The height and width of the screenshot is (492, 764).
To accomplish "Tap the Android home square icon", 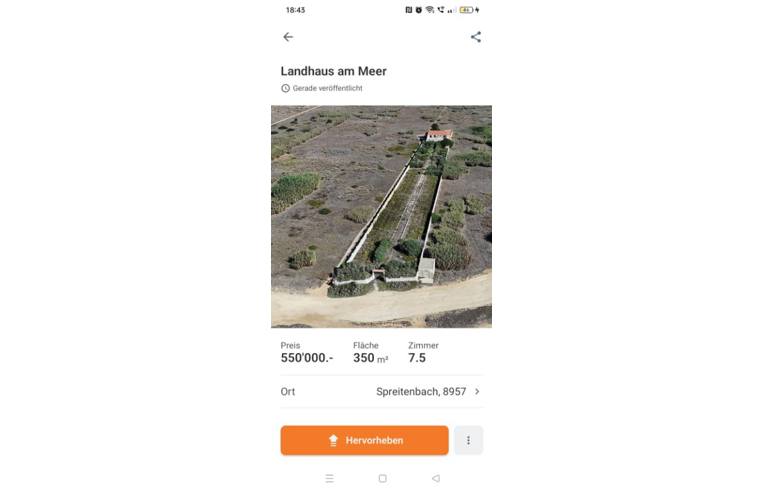I will pyautogui.click(x=382, y=478).
